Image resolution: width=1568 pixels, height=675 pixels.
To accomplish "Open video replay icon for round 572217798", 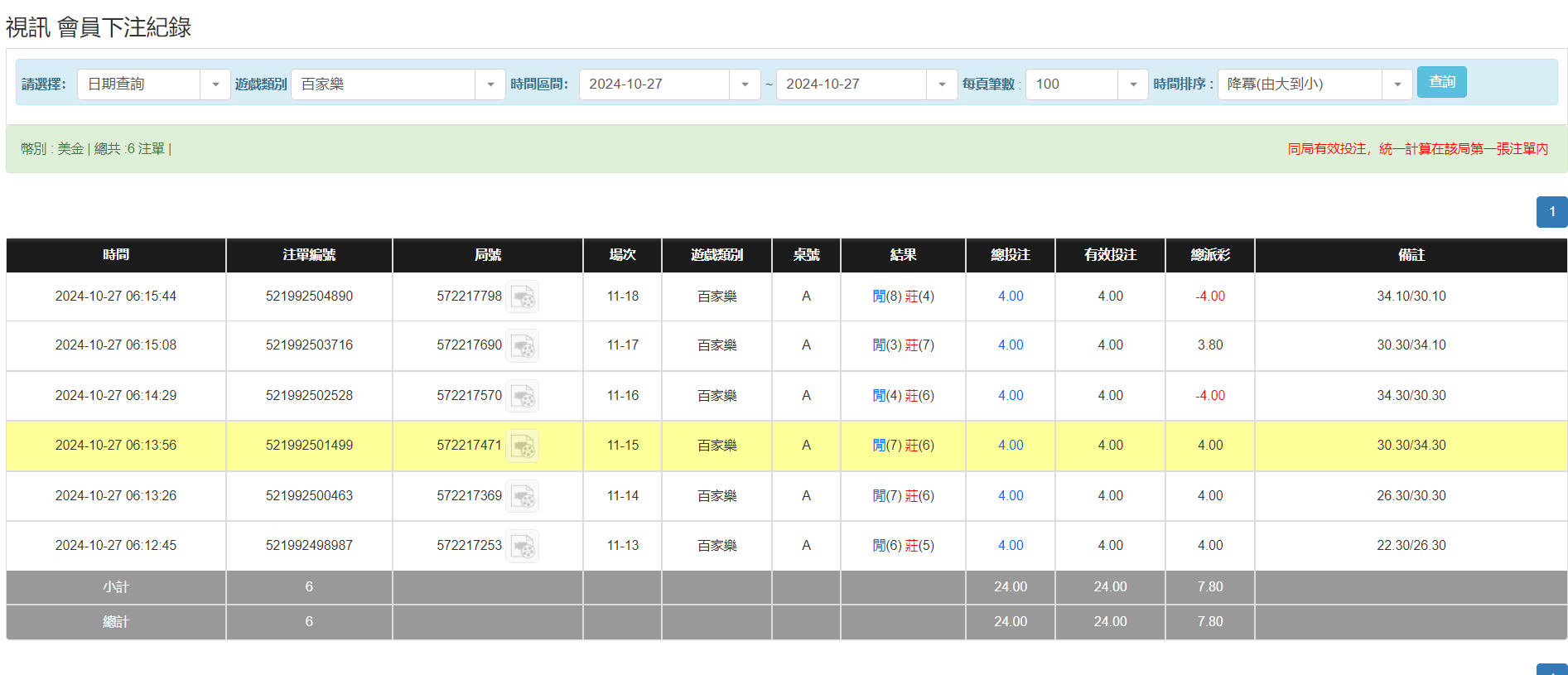I will click(x=523, y=297).
